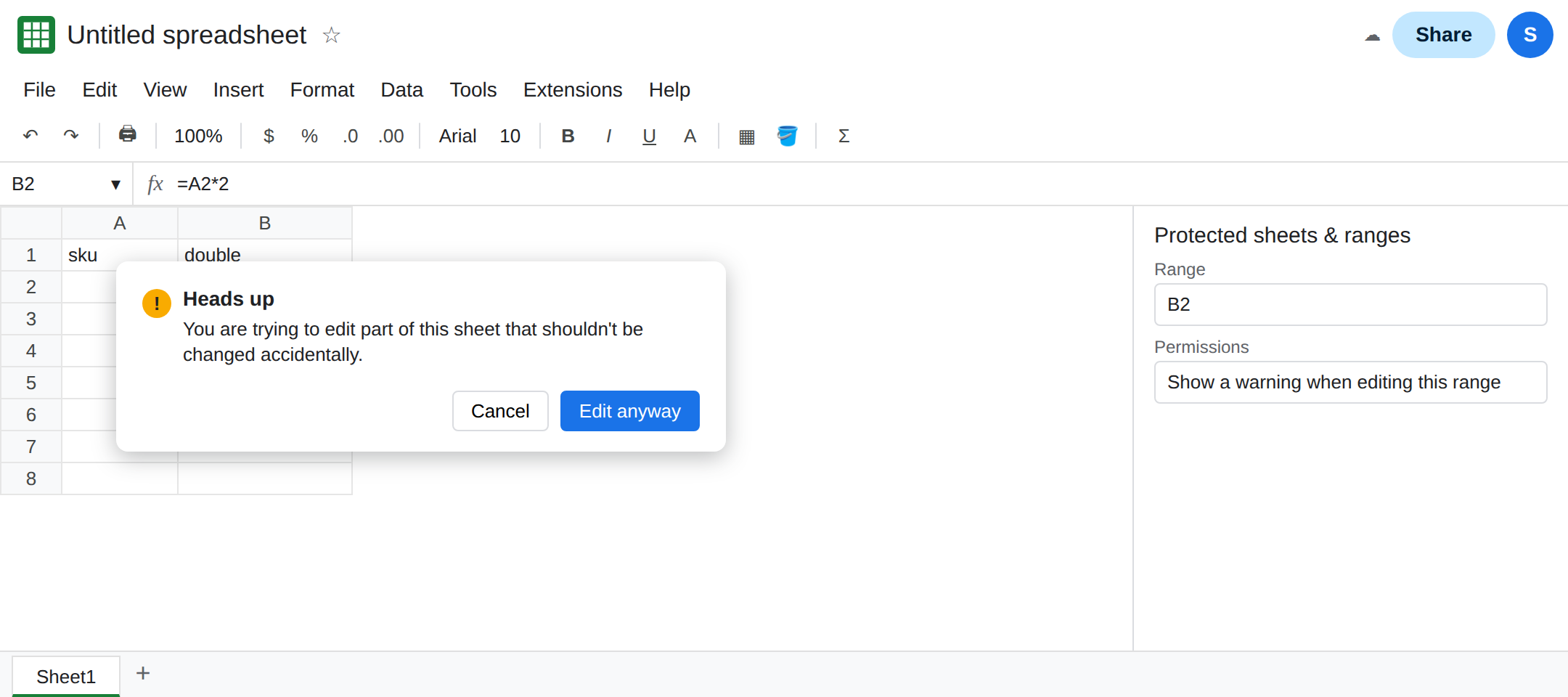This screenshot has height=697, width=1568.
Task: Format as percent
Action: 309,136
